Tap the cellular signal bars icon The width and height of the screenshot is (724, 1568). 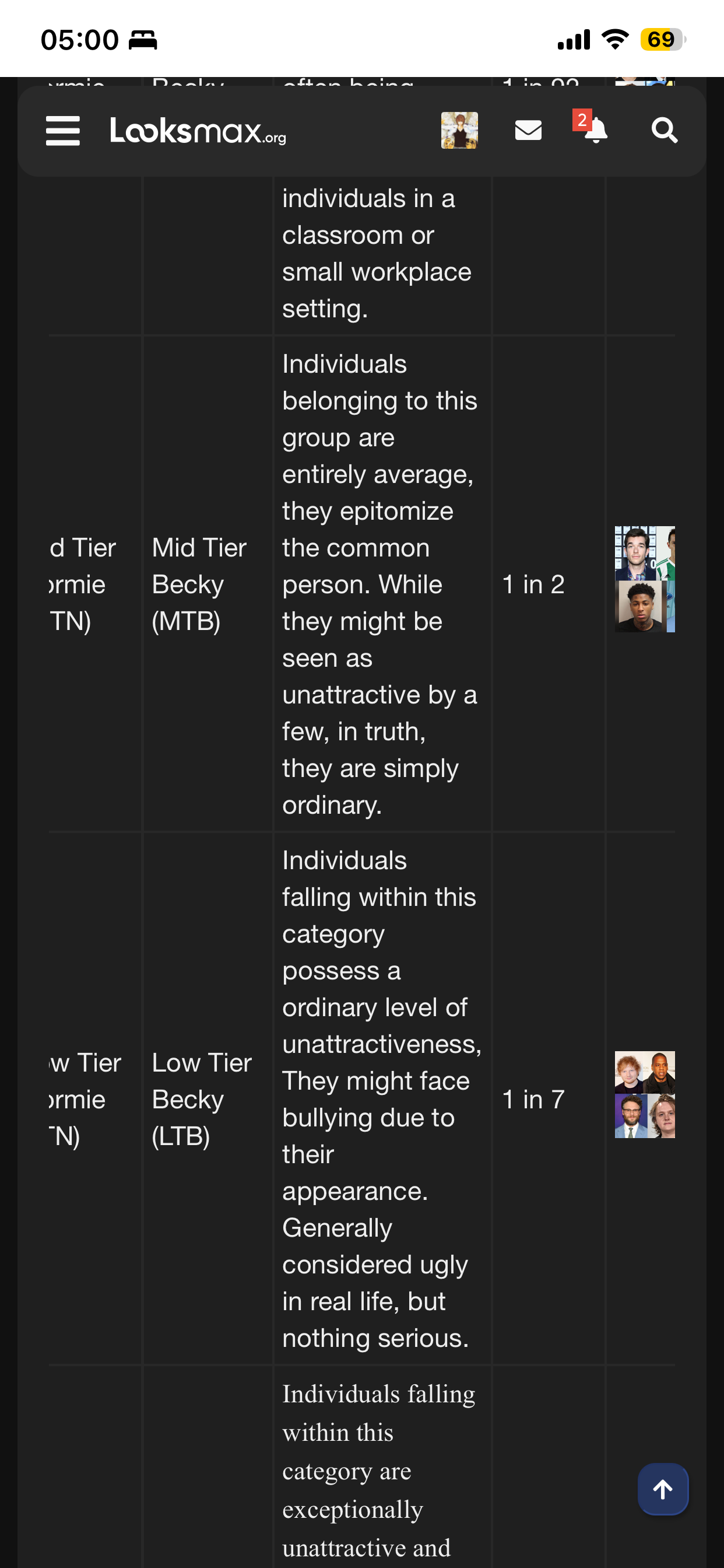point(574,40)
